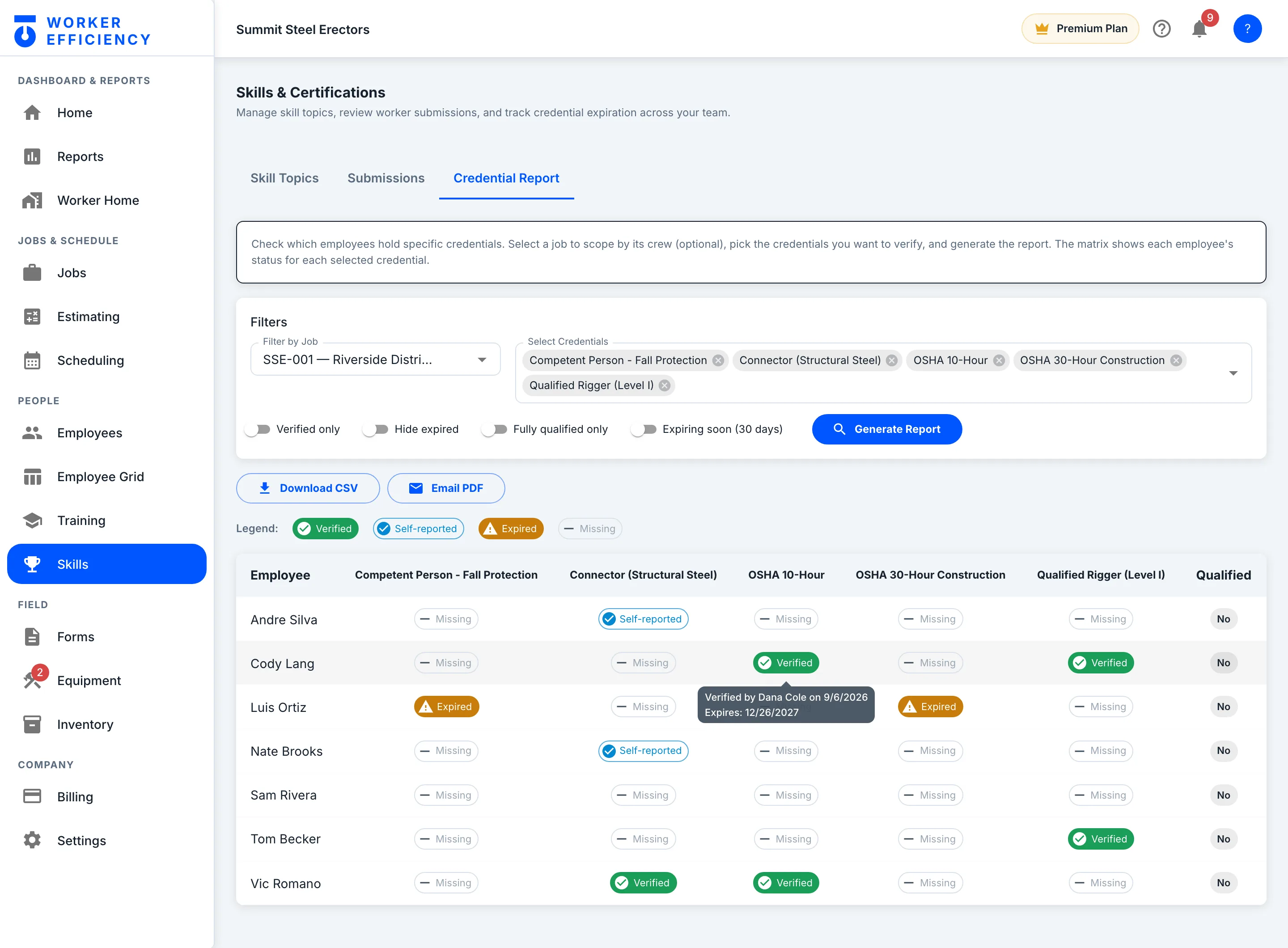The image size is (1288, 948).
Task: Open Settings gear icon
Action: [x=32, y=840]
